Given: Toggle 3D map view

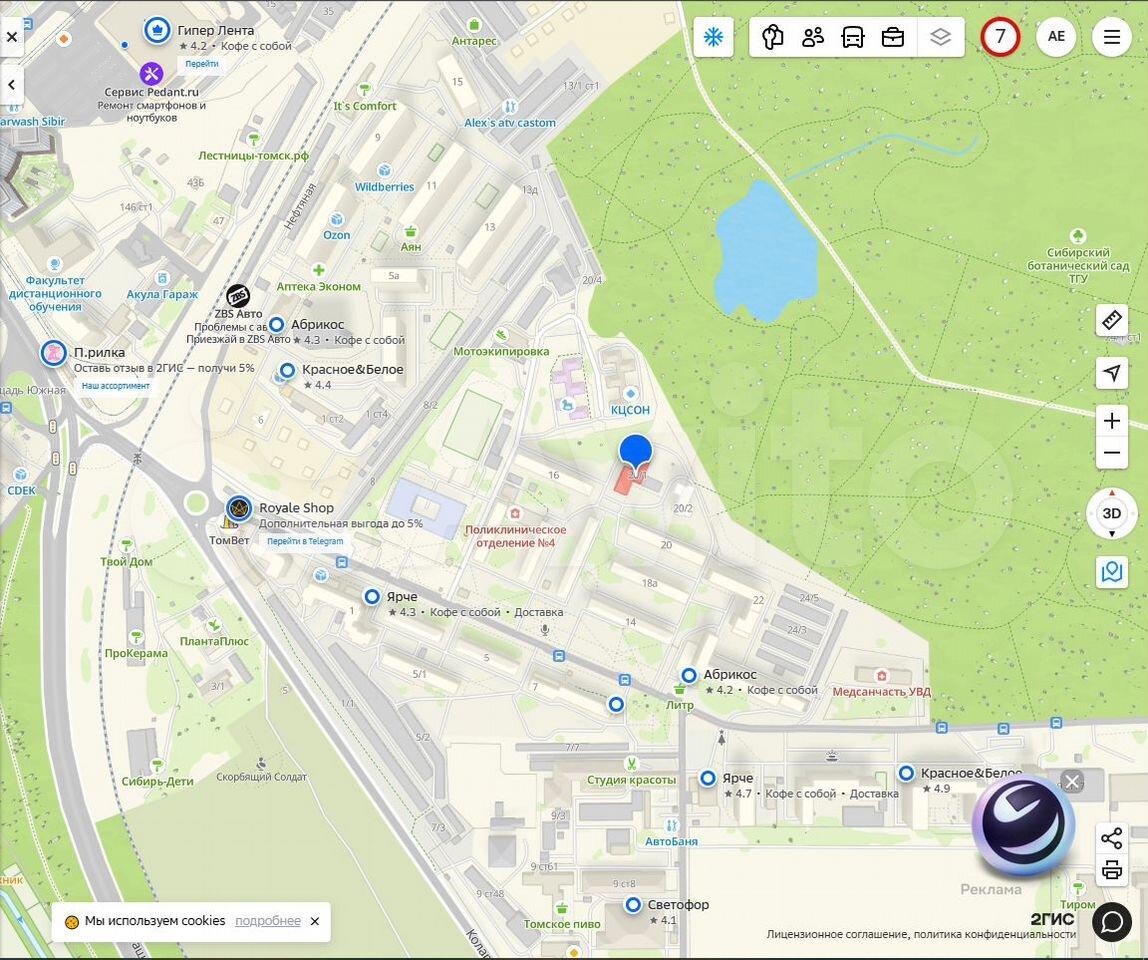Looking at the screenshot, I should [x=1111, y=514].
